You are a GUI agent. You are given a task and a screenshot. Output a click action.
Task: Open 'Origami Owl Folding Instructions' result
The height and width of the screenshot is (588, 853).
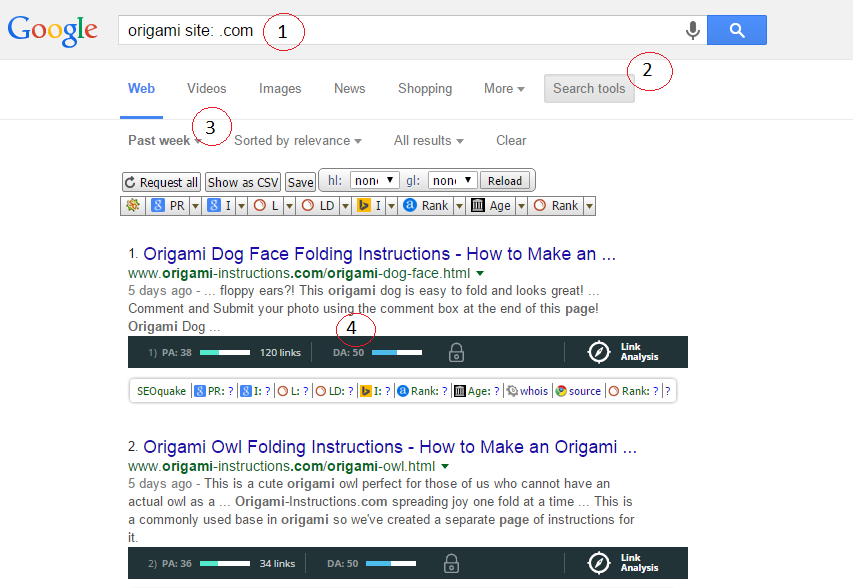point(390,447)
